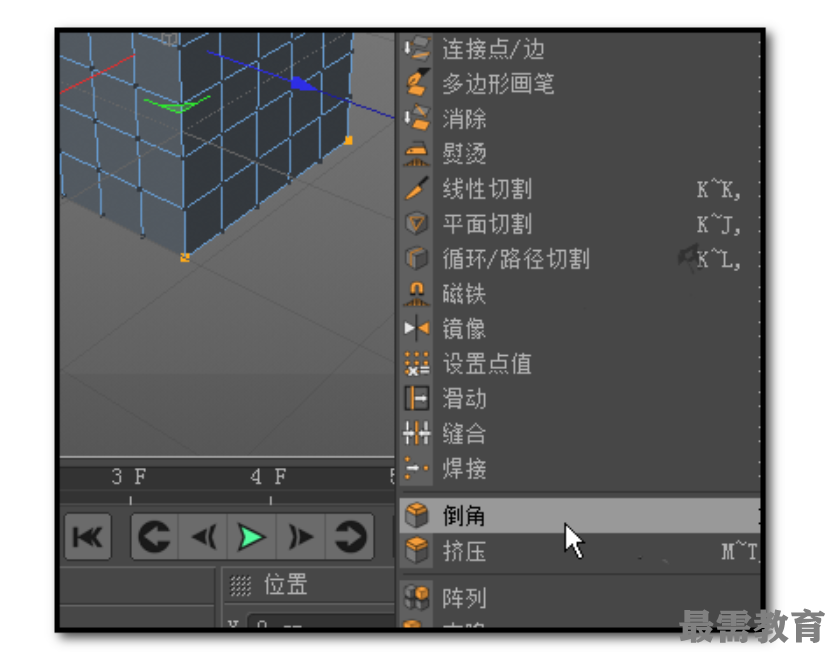Step back one frame
This screenshot has width=831, height=666.
tap(203, 537)
